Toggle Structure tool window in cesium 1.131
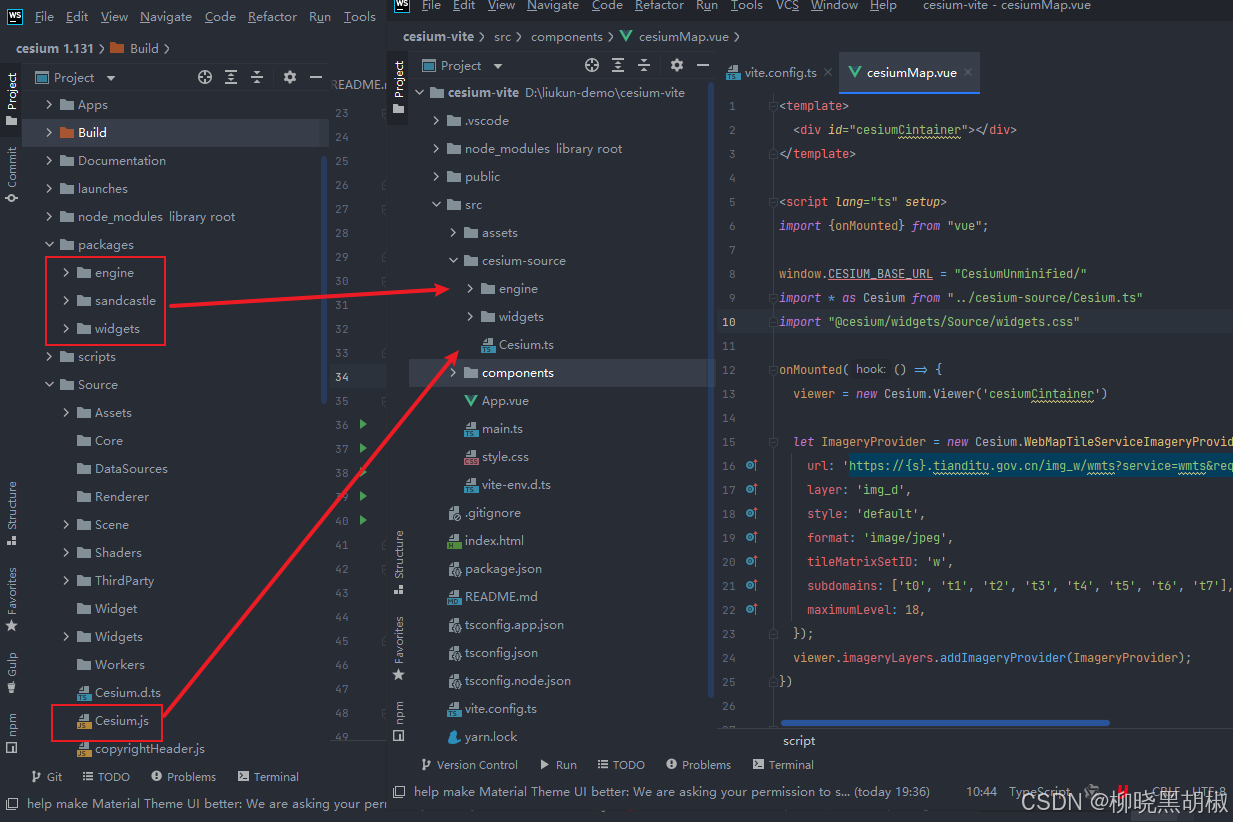The height and width of the screenshot is (822, 1233). 12,513
